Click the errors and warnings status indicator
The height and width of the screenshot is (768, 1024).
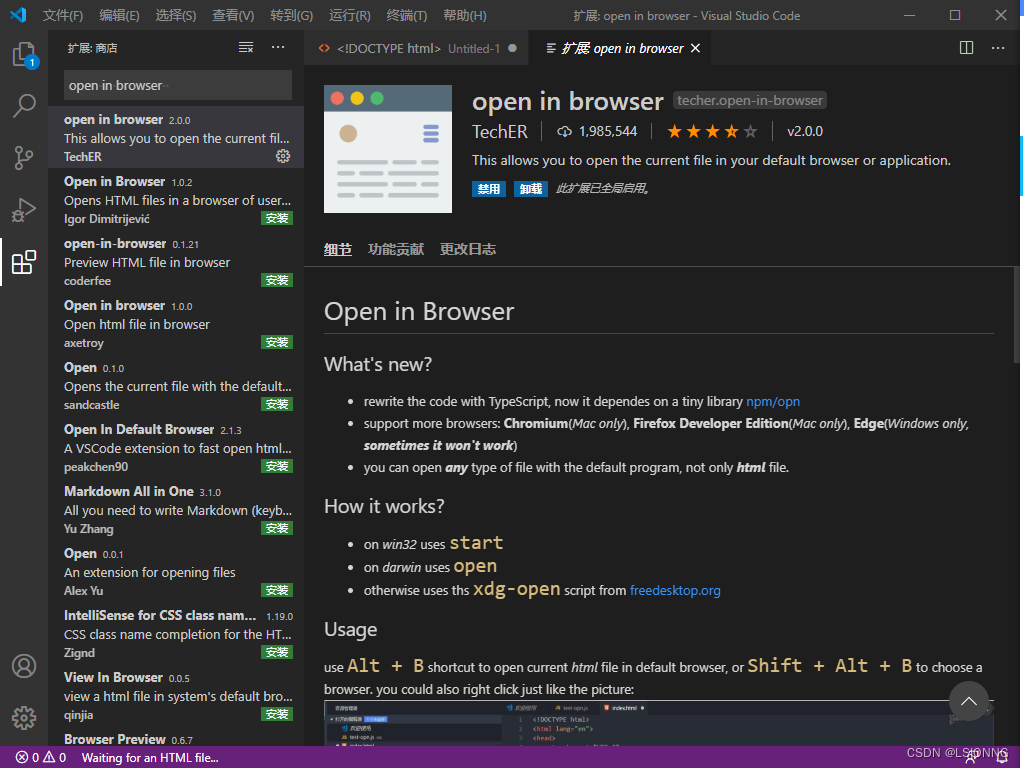point(41,758)
